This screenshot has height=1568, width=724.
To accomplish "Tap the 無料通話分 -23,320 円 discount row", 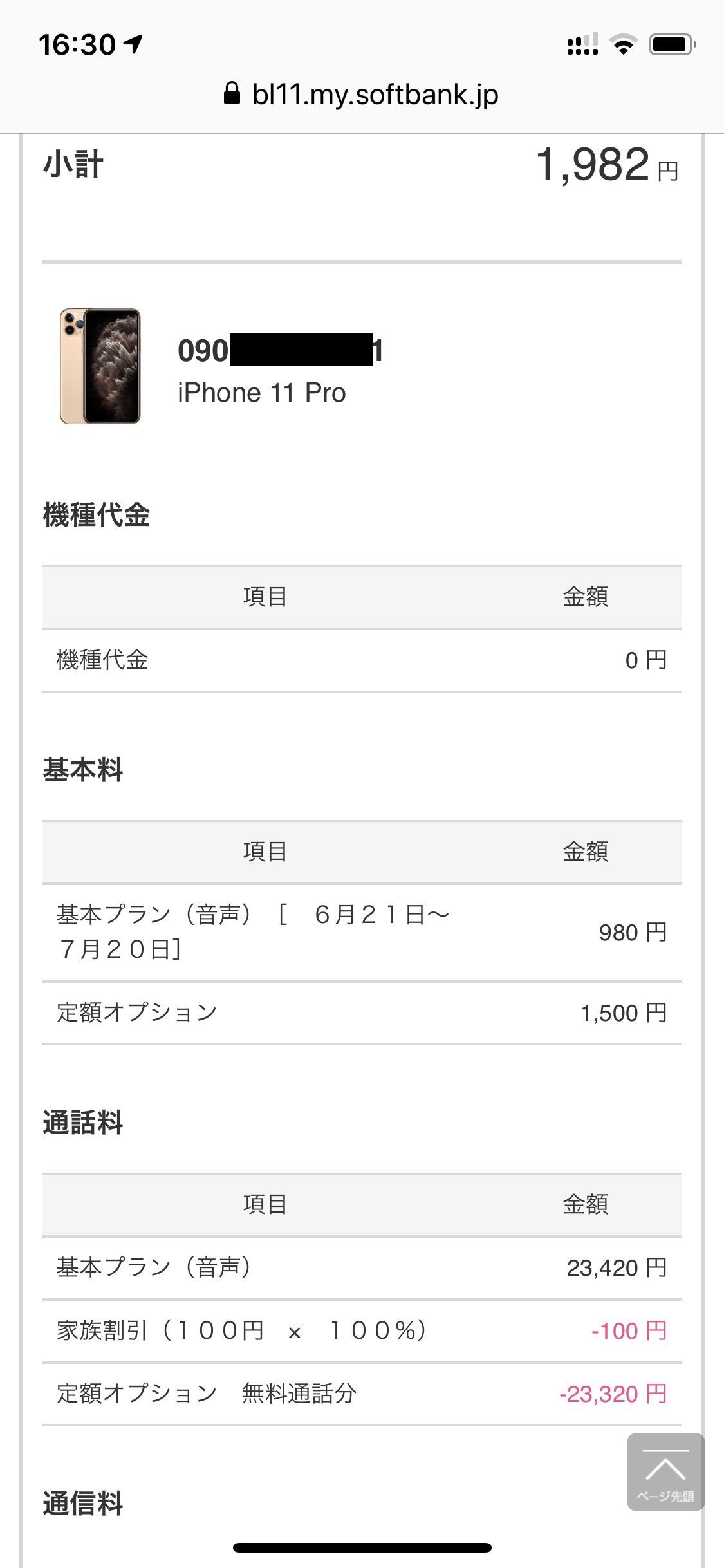I will pyautogui.click(x=362, y=1394).
